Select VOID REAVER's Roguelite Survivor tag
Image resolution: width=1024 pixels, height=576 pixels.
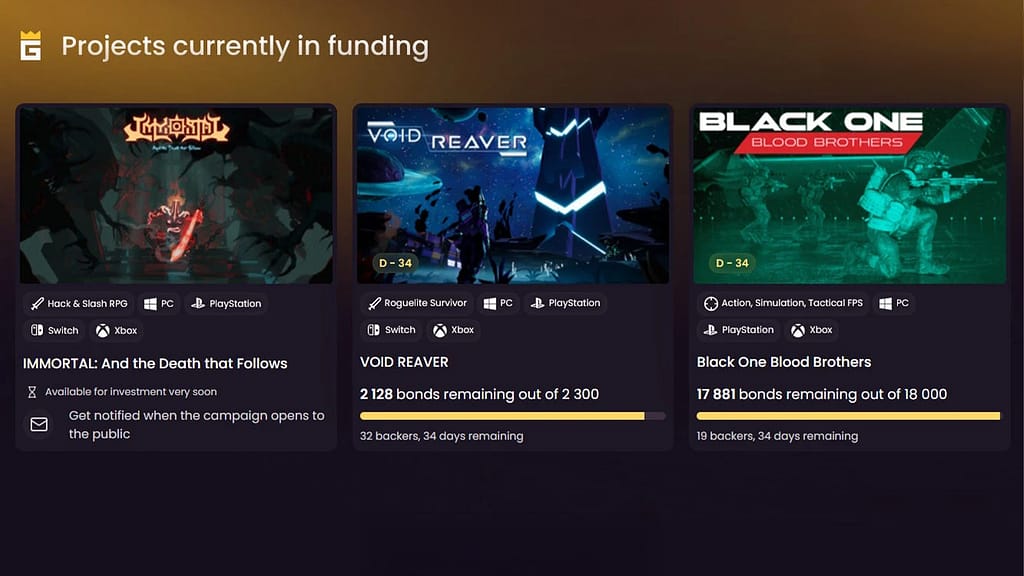417,303
